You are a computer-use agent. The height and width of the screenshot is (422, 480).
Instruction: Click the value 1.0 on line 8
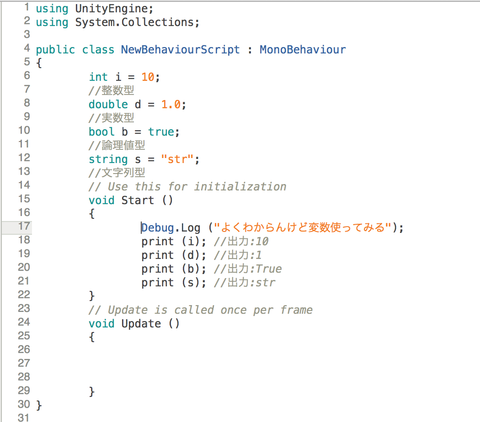[x=171, y=104]
